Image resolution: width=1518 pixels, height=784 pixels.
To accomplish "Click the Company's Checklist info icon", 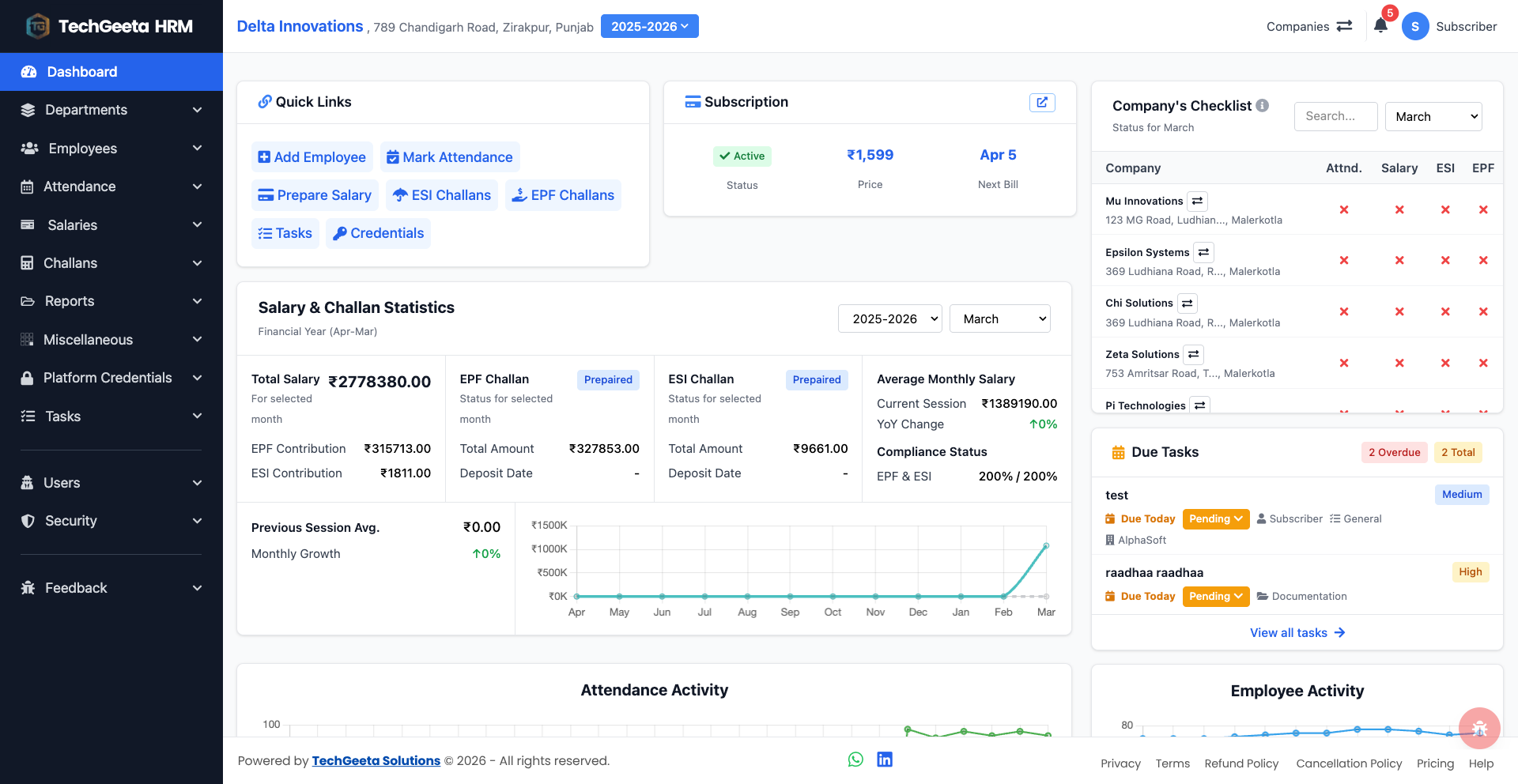I will (x=1263, y=105).
